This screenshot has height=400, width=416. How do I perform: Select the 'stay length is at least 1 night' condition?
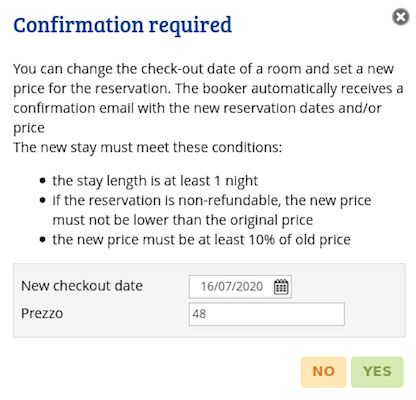[x=155, y=181]
